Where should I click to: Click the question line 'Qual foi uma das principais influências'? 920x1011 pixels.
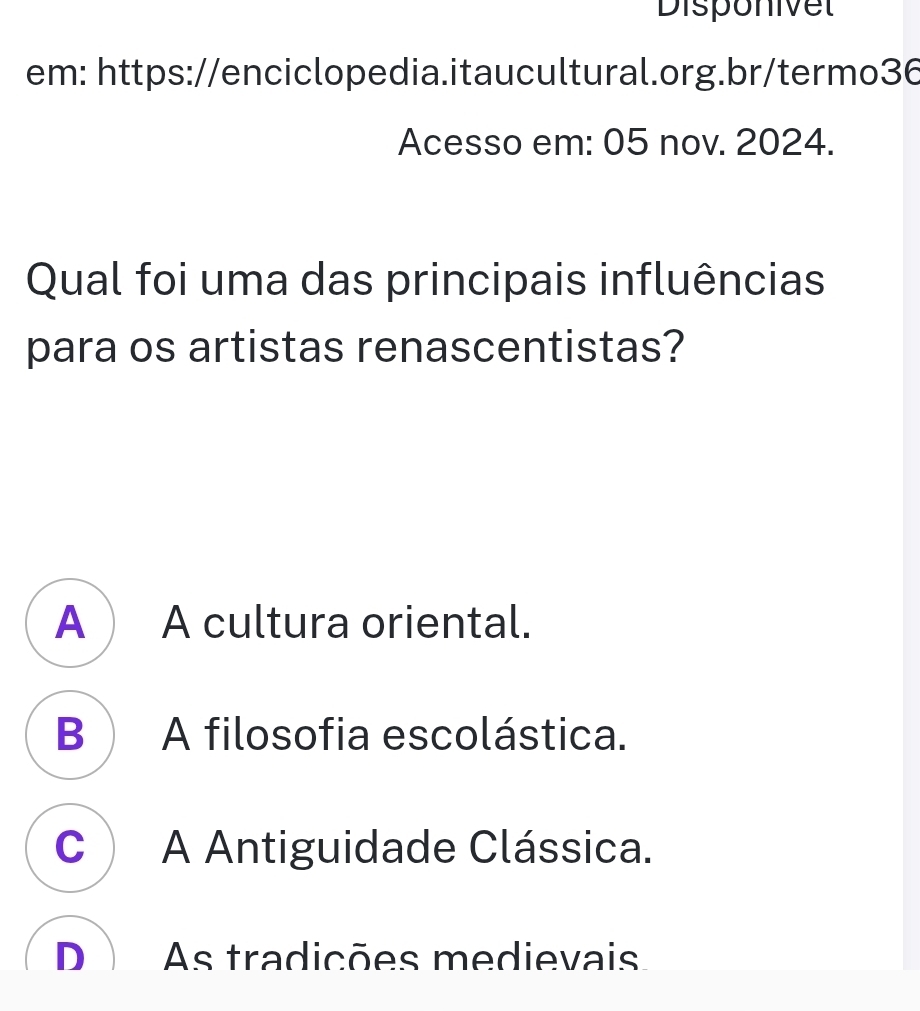[x=427, y=280]
